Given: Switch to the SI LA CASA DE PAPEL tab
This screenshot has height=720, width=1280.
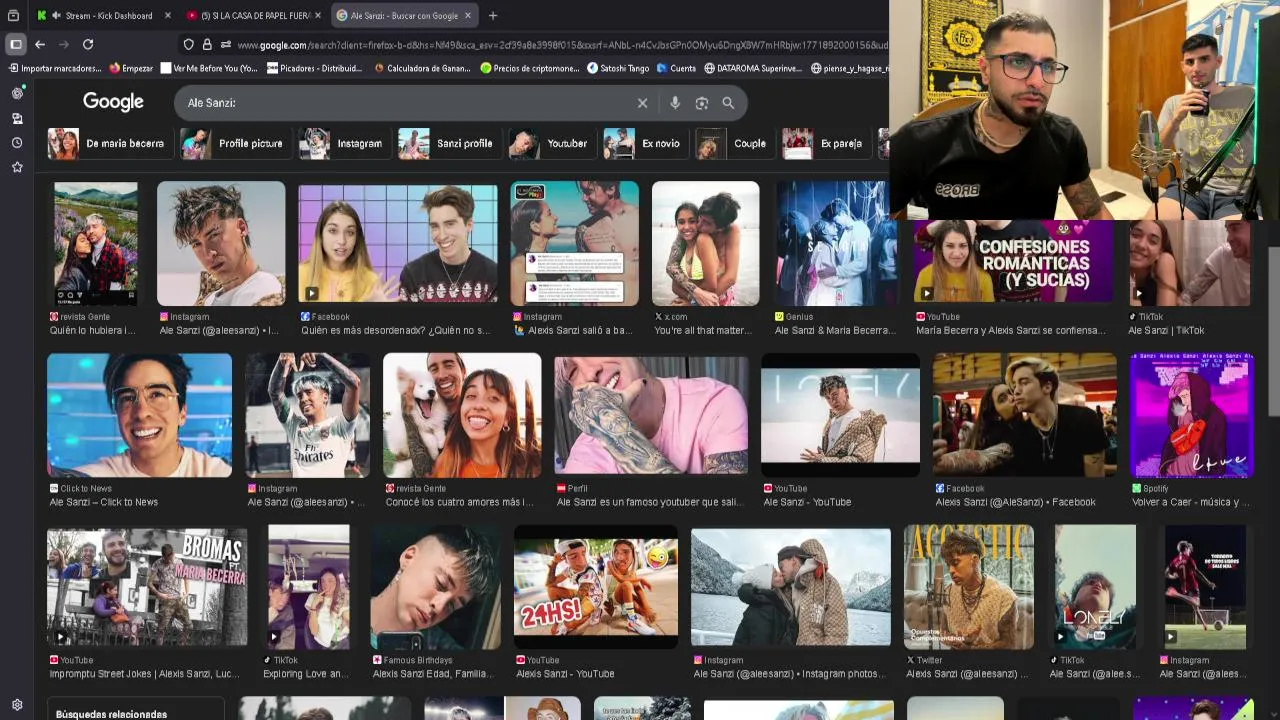Looking at the screenshot, I should pos(255,15).
